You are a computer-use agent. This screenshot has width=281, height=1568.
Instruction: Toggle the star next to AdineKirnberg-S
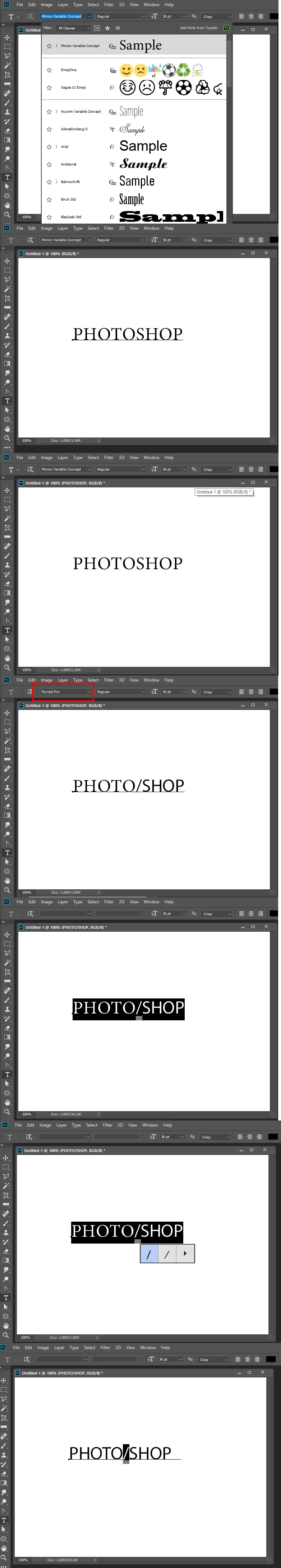(x=49, y=129)
